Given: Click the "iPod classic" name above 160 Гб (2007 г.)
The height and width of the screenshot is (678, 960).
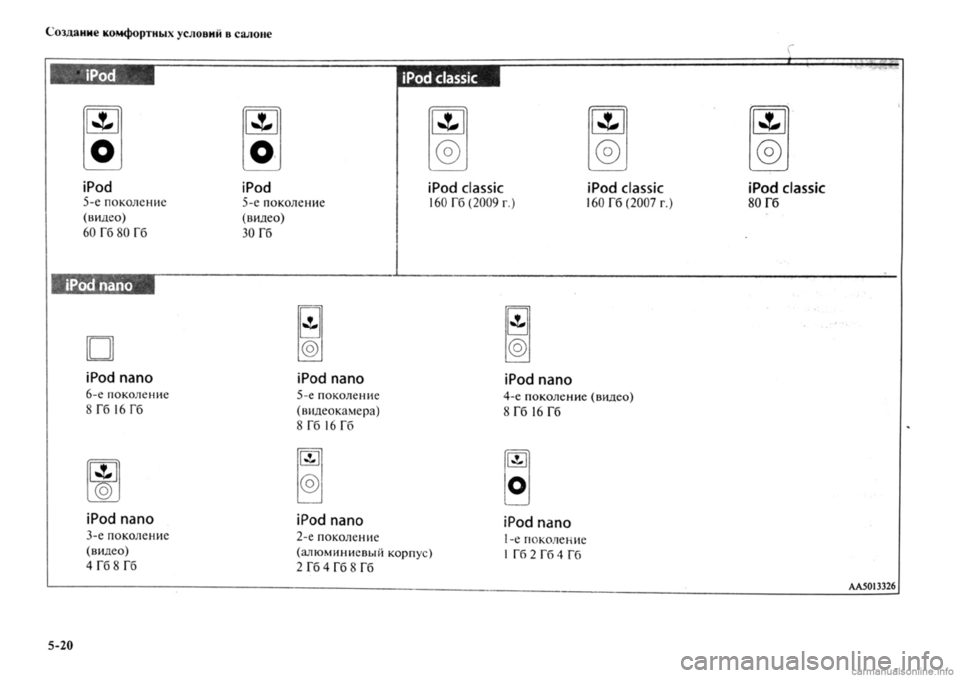Looking at the screenshot, I should pyautogui.click(x=625, y=188).
